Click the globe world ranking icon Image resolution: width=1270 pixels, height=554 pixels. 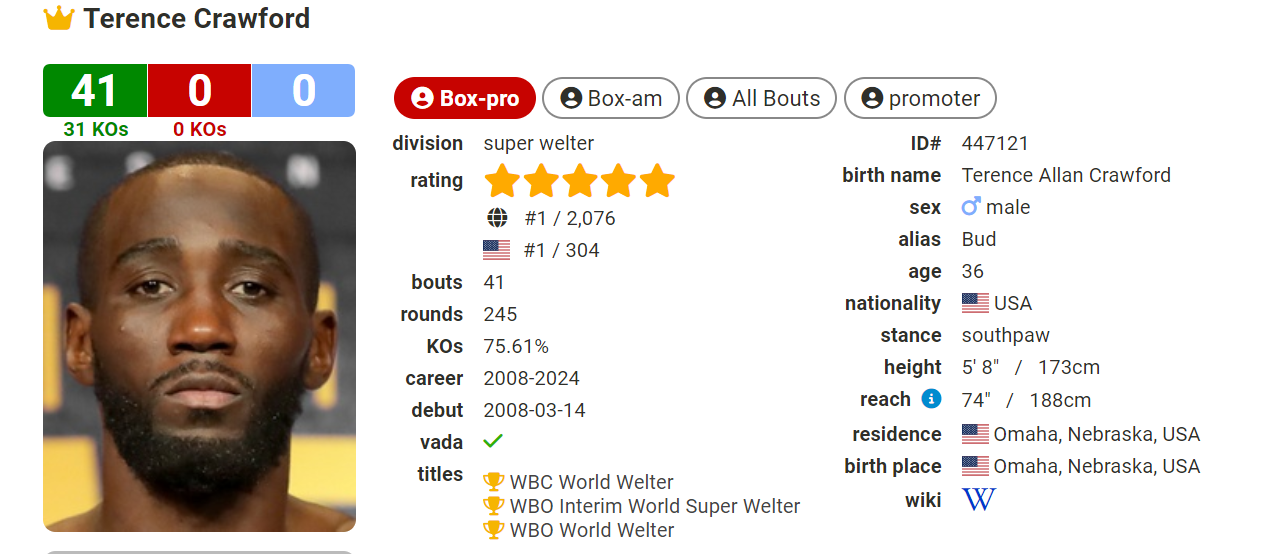(497, 218)
